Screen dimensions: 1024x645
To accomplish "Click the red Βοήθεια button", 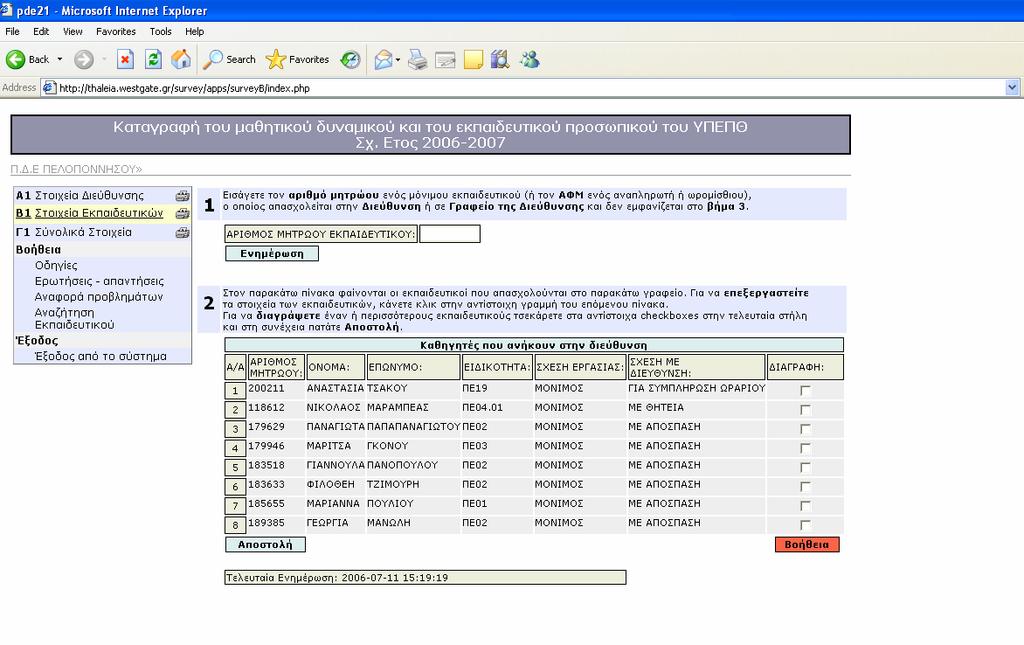I will point(807,544).
